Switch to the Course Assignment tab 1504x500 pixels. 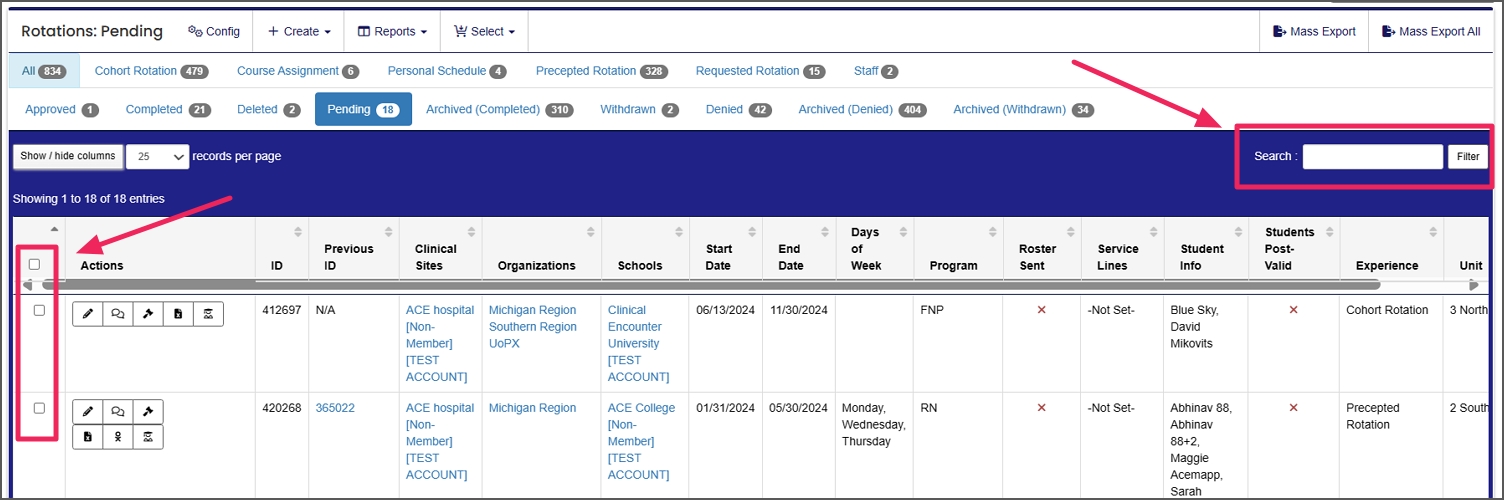(298, 71)
